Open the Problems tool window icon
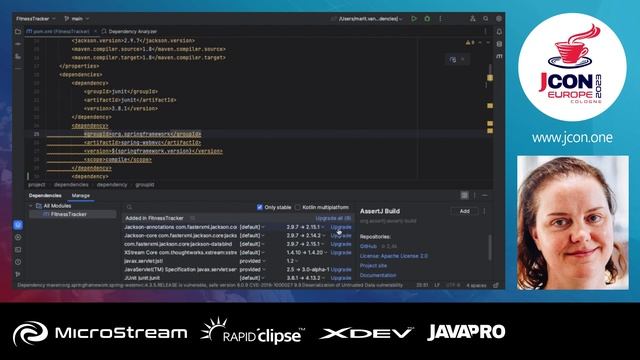This screenshot has width=640, height=360. click(x=18, y=262)
